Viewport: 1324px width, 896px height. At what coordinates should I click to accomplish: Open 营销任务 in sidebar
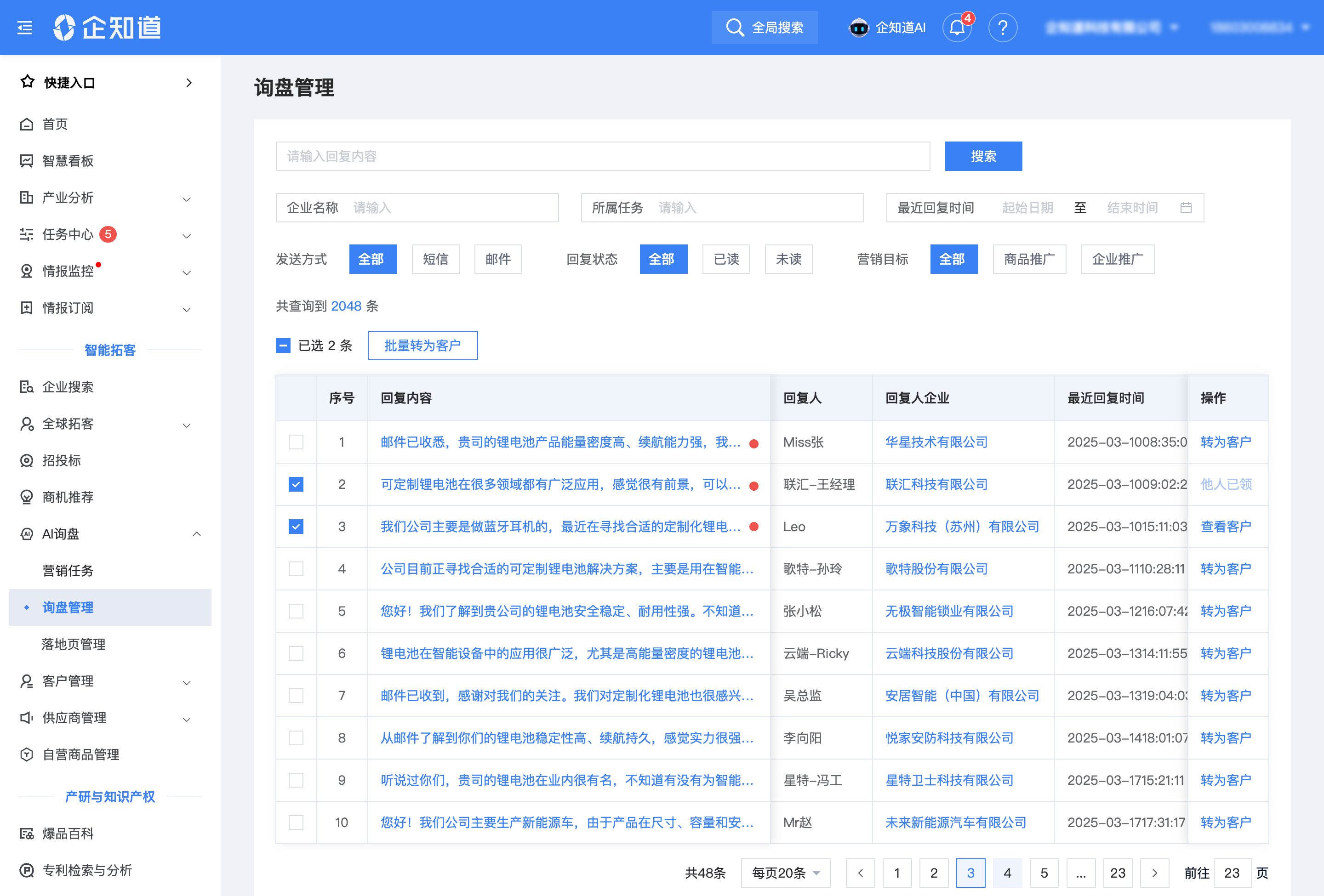[x=68, y=570]
